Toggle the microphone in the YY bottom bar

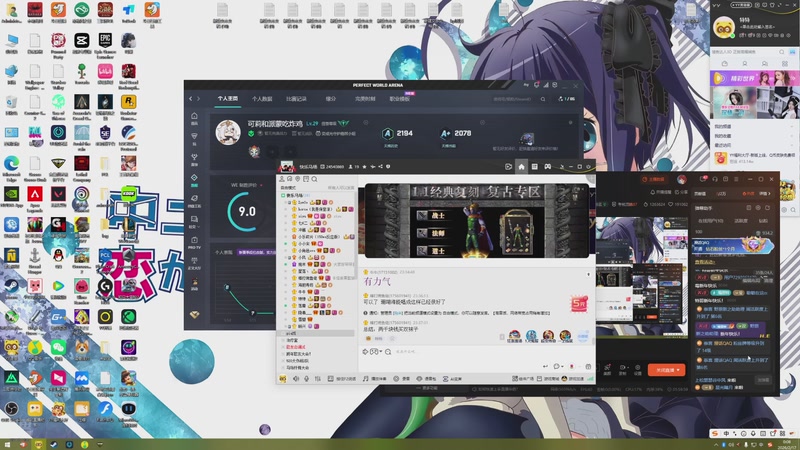tap(307, 379)
